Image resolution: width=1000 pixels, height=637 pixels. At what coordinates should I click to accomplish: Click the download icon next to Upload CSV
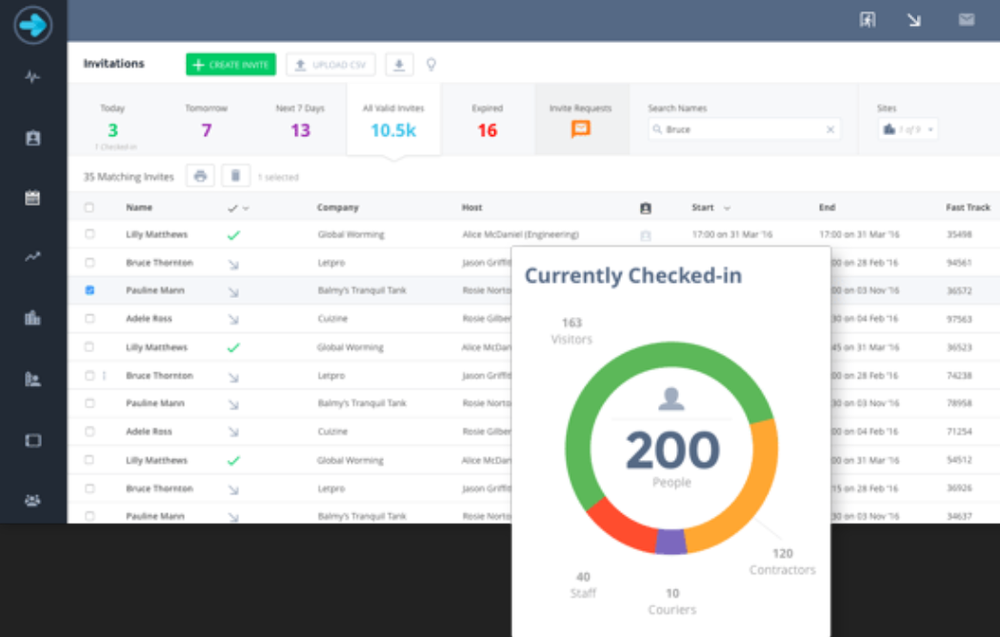pyautogui.click(x=399, y=63)
